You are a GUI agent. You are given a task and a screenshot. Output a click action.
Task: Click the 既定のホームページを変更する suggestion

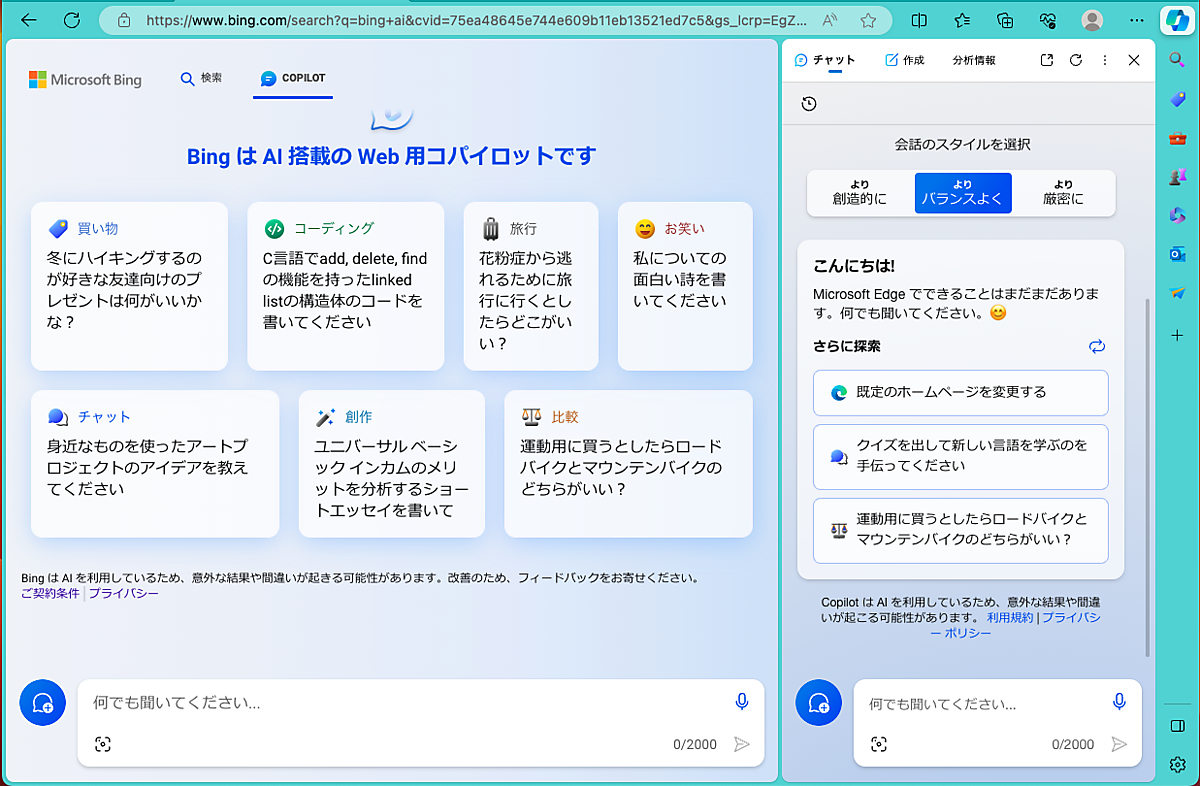[x=960, y=392]
